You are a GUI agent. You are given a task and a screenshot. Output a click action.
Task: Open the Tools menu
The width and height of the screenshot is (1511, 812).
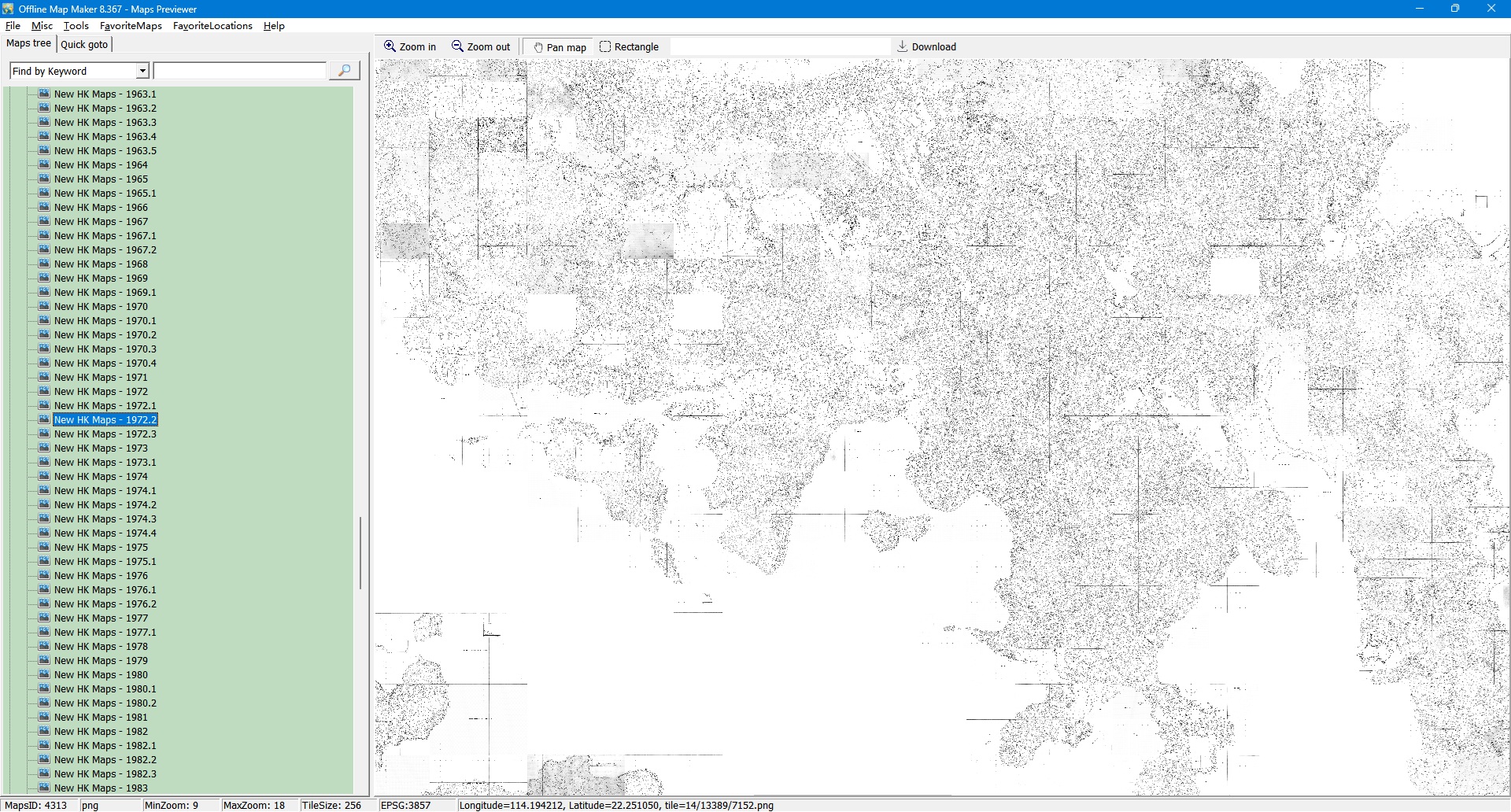click(76, 26)
